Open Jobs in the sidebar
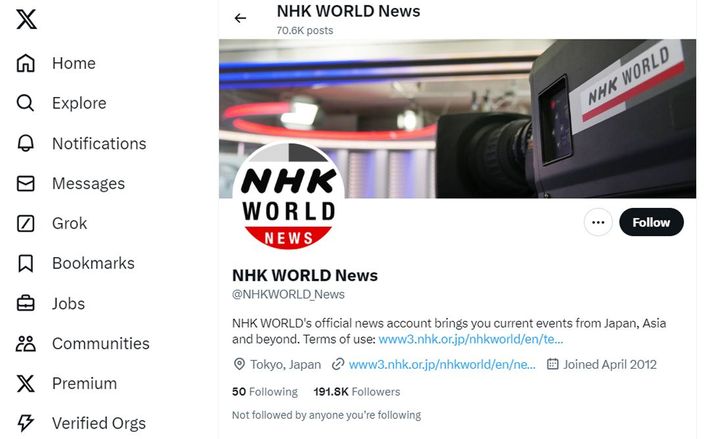This screenshot has width=710, height=439. click(51, 303)
